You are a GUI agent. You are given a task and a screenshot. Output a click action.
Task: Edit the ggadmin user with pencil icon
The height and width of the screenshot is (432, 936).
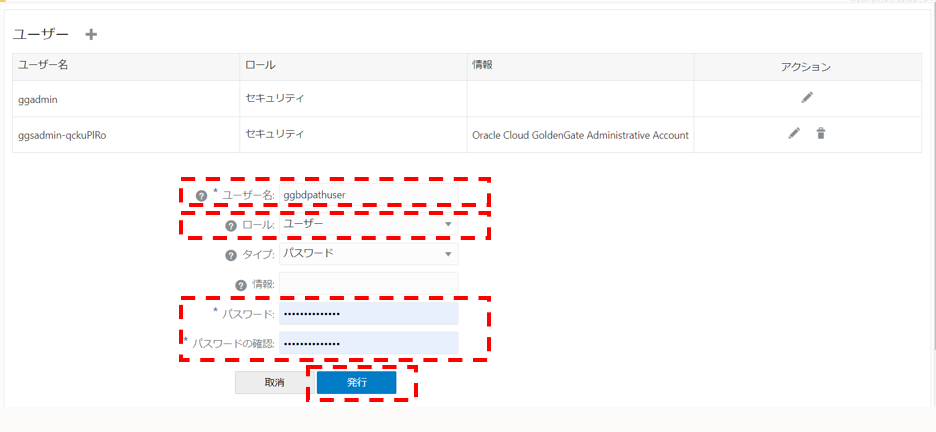[x=807, y=97]
